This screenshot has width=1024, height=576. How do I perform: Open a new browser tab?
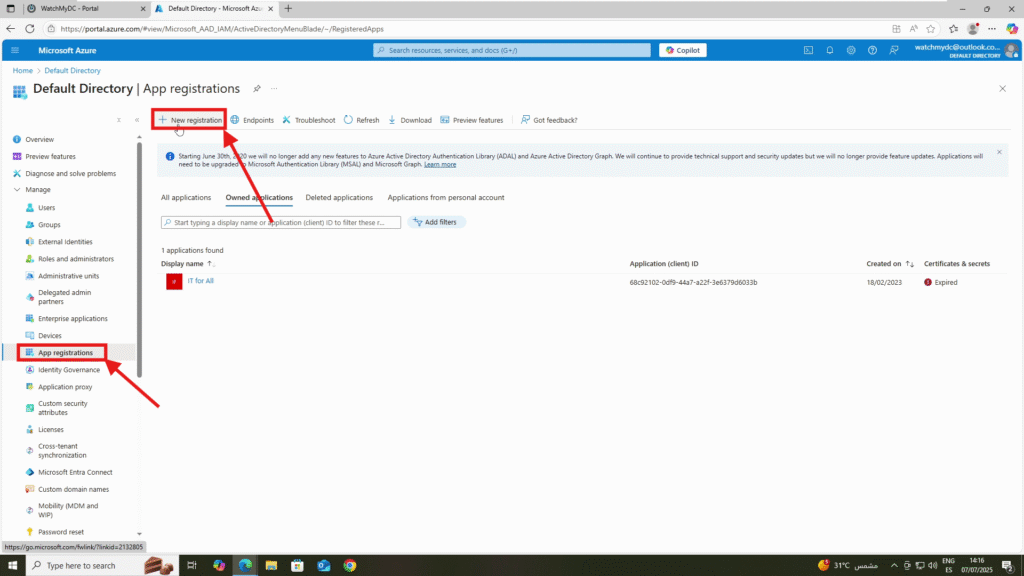288,8
